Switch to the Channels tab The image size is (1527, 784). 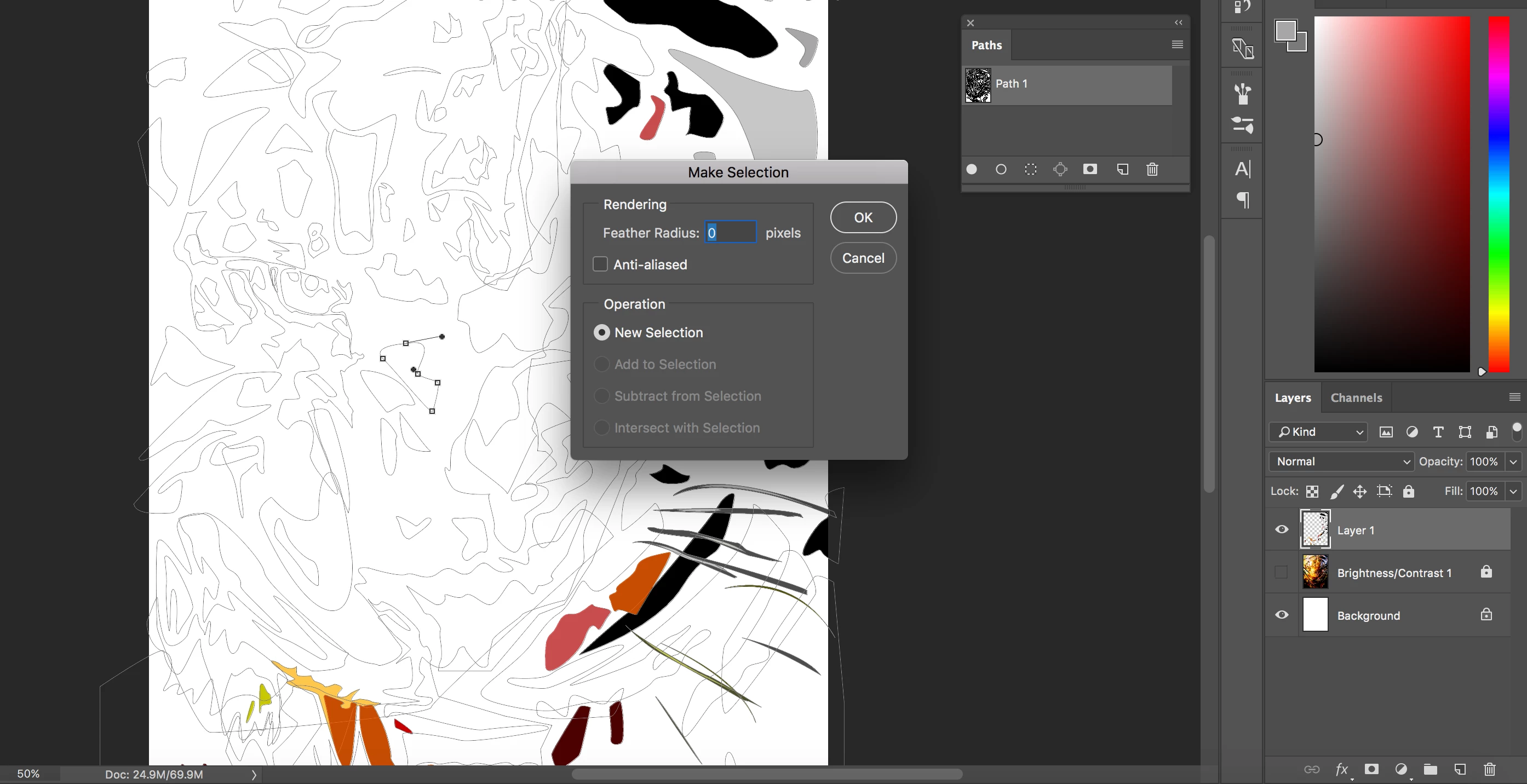point(1356,397)
